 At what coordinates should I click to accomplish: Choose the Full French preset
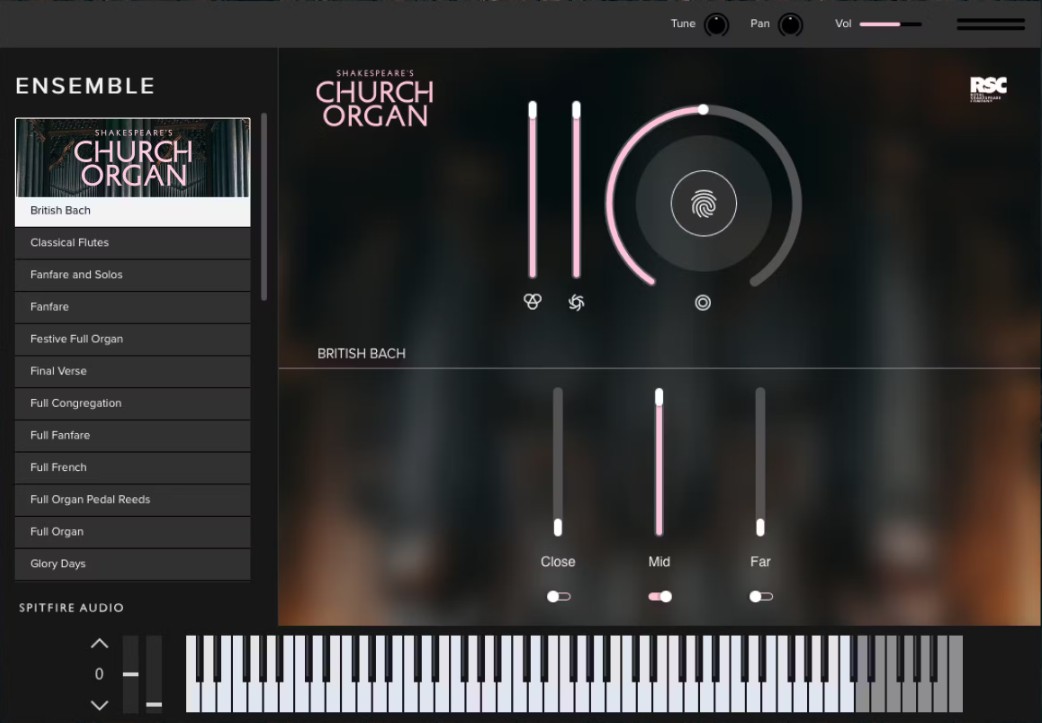coord(133,467)
